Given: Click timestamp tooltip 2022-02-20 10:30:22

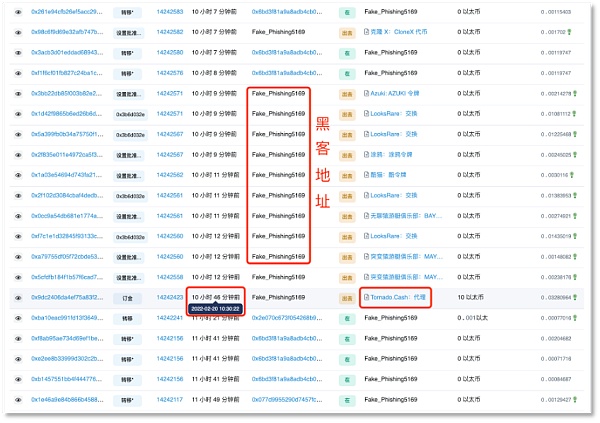Looking at the screenshot, I should (220, 310).
